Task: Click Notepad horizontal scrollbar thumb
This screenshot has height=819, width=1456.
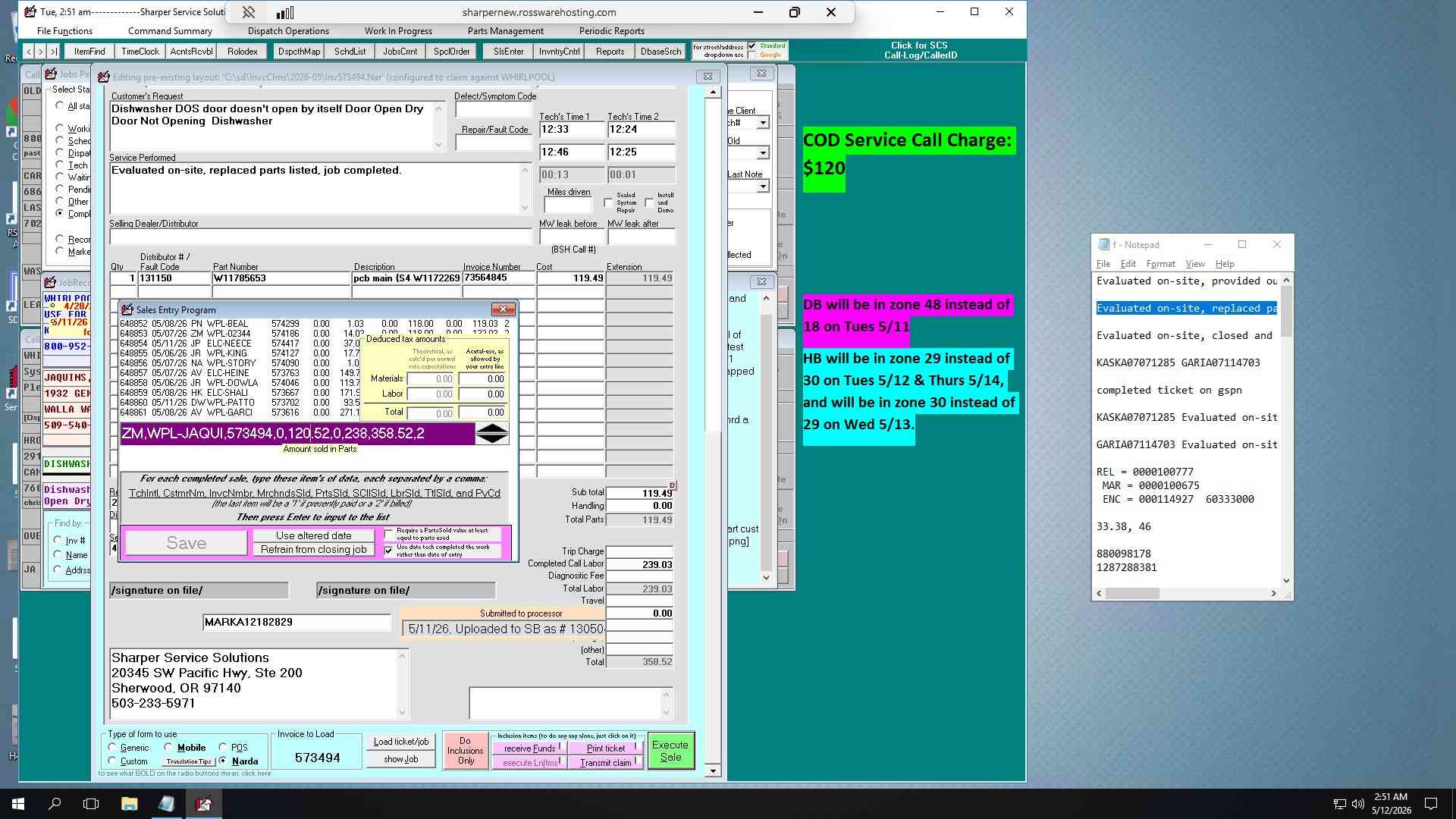Action: [x=1132, y=594]
